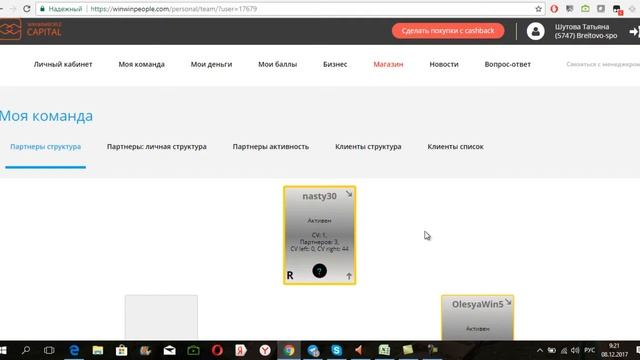Click the question mark circle on the nasty30 card
The image size is (640, 360).
(x=319, y=271)
